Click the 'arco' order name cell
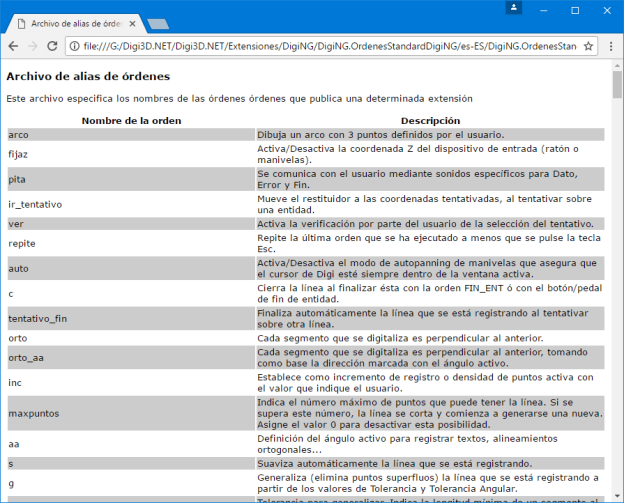 tap(19, 134)
